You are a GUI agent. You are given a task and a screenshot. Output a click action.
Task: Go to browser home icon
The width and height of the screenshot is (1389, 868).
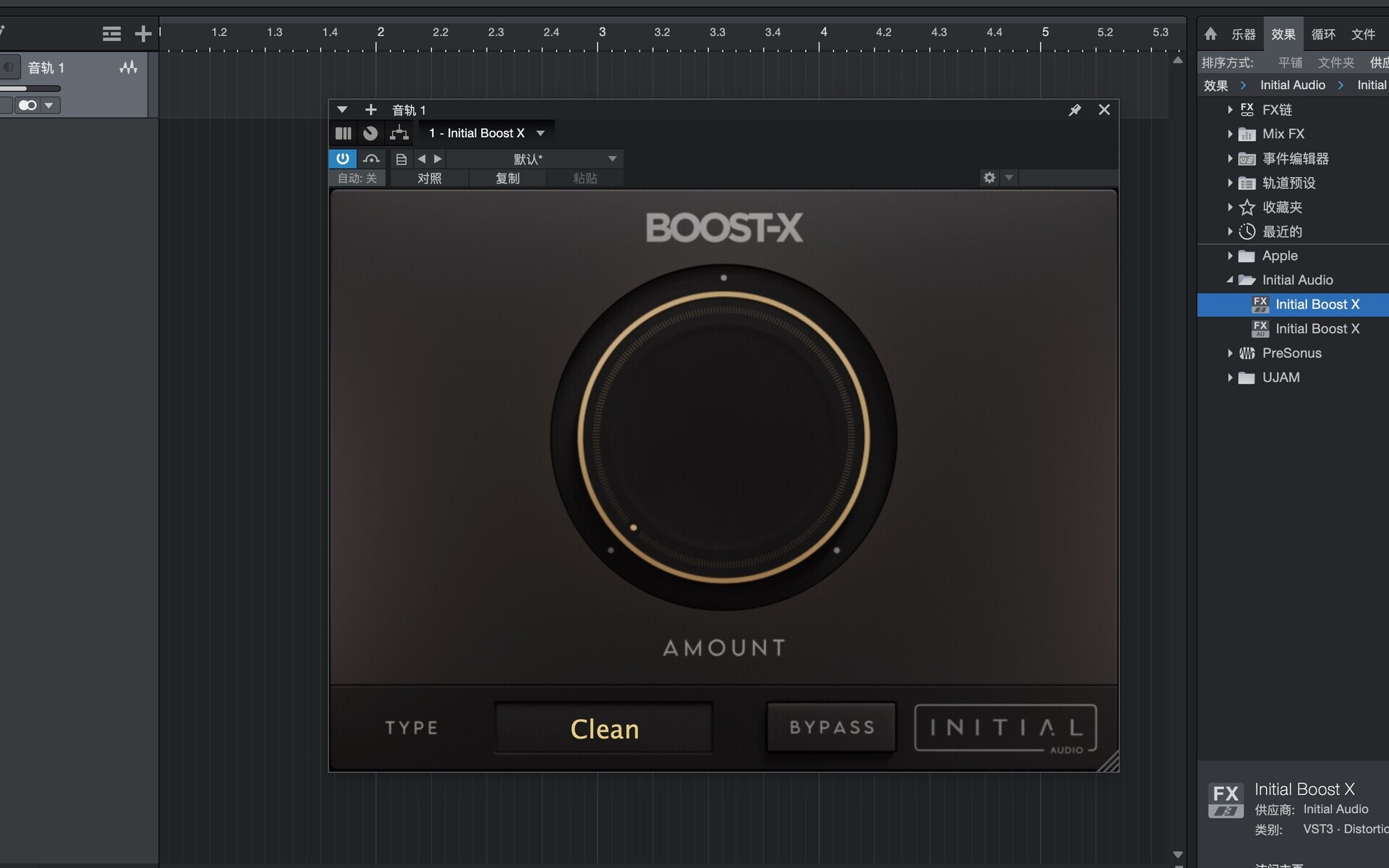pos(1211,34)
